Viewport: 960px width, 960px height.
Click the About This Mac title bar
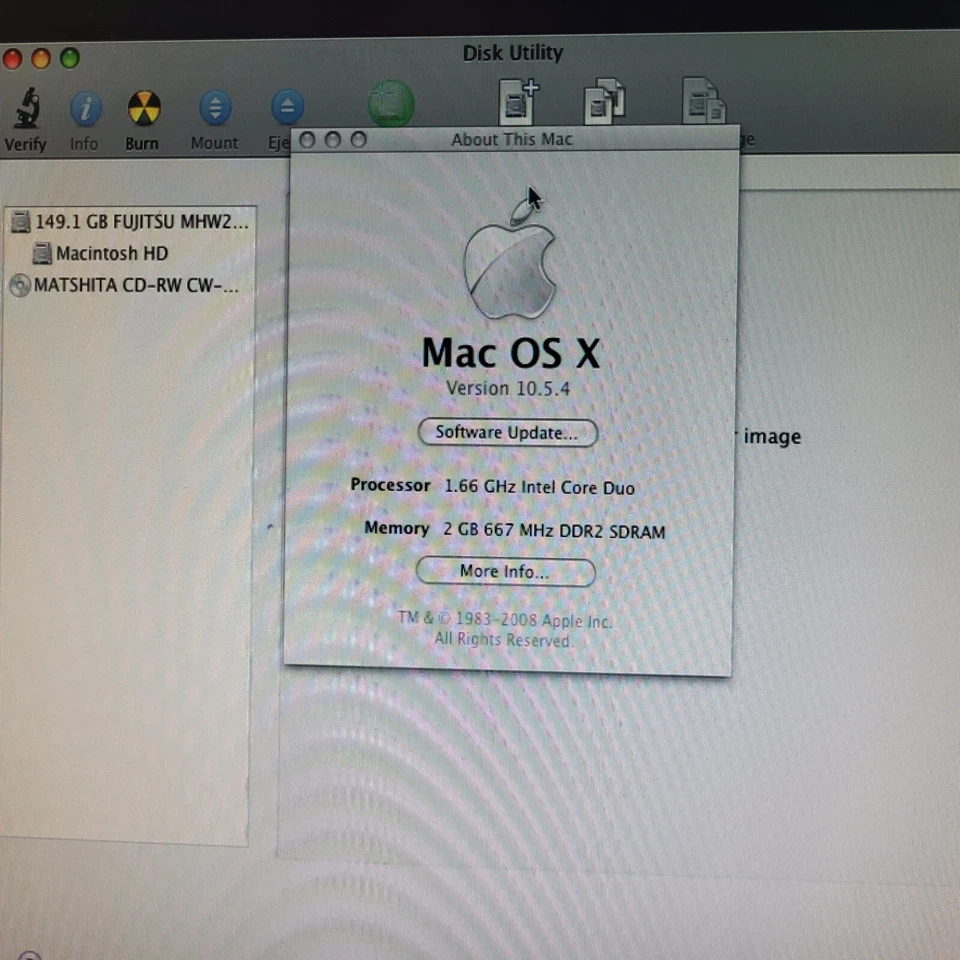click(x=512, y=140)
